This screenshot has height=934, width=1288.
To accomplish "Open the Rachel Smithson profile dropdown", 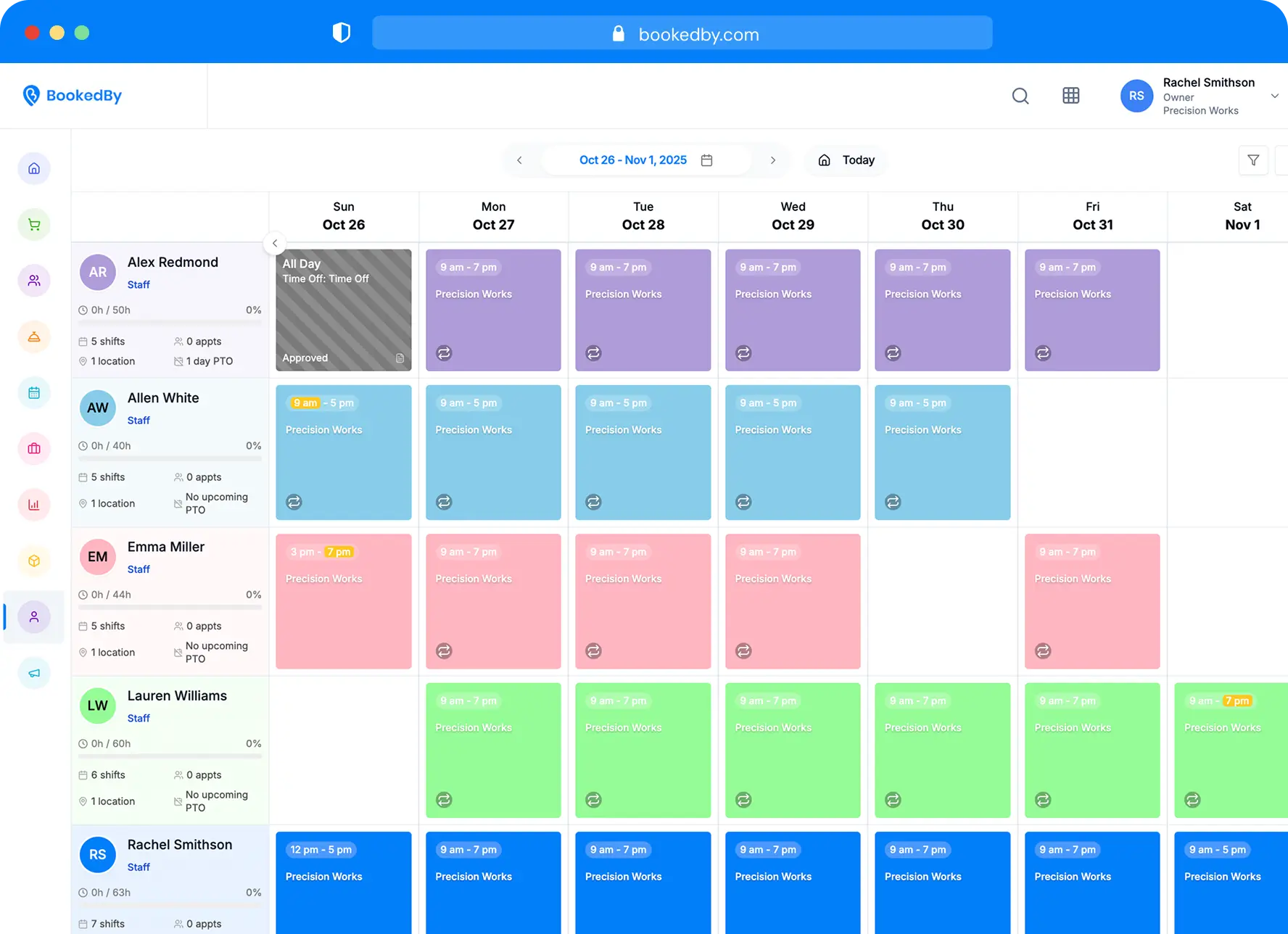I will click(x=1276, y=96).
